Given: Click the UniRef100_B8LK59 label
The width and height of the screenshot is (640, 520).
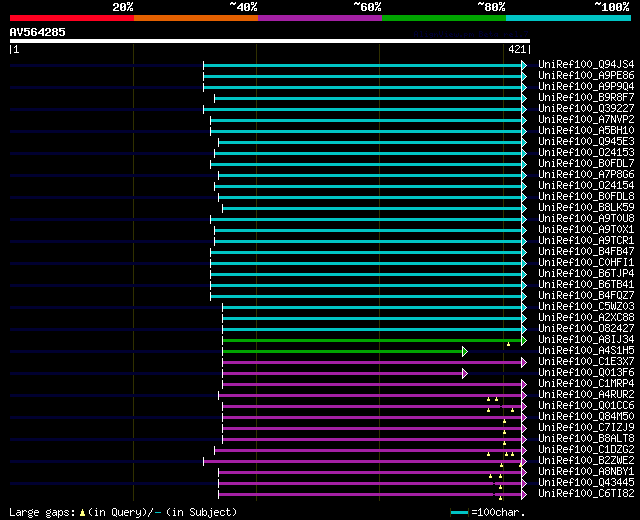Looking at the screenshot, I should tap(586, 208).
